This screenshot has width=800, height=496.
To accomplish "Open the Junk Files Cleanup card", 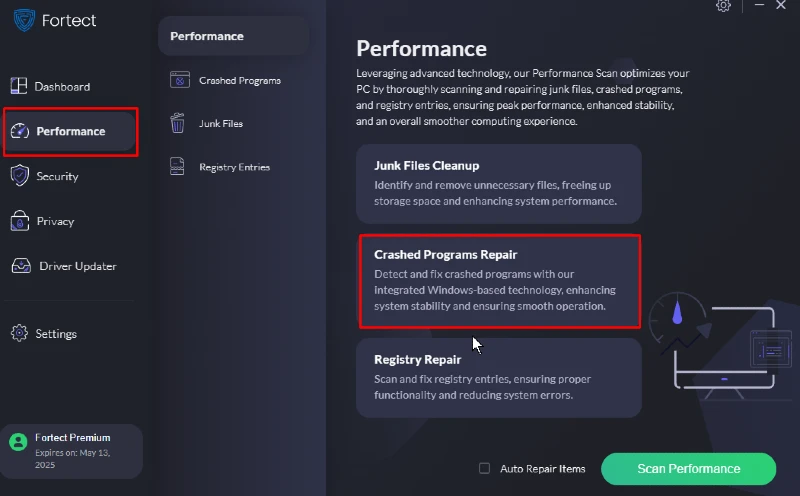I will pos(498,183).
